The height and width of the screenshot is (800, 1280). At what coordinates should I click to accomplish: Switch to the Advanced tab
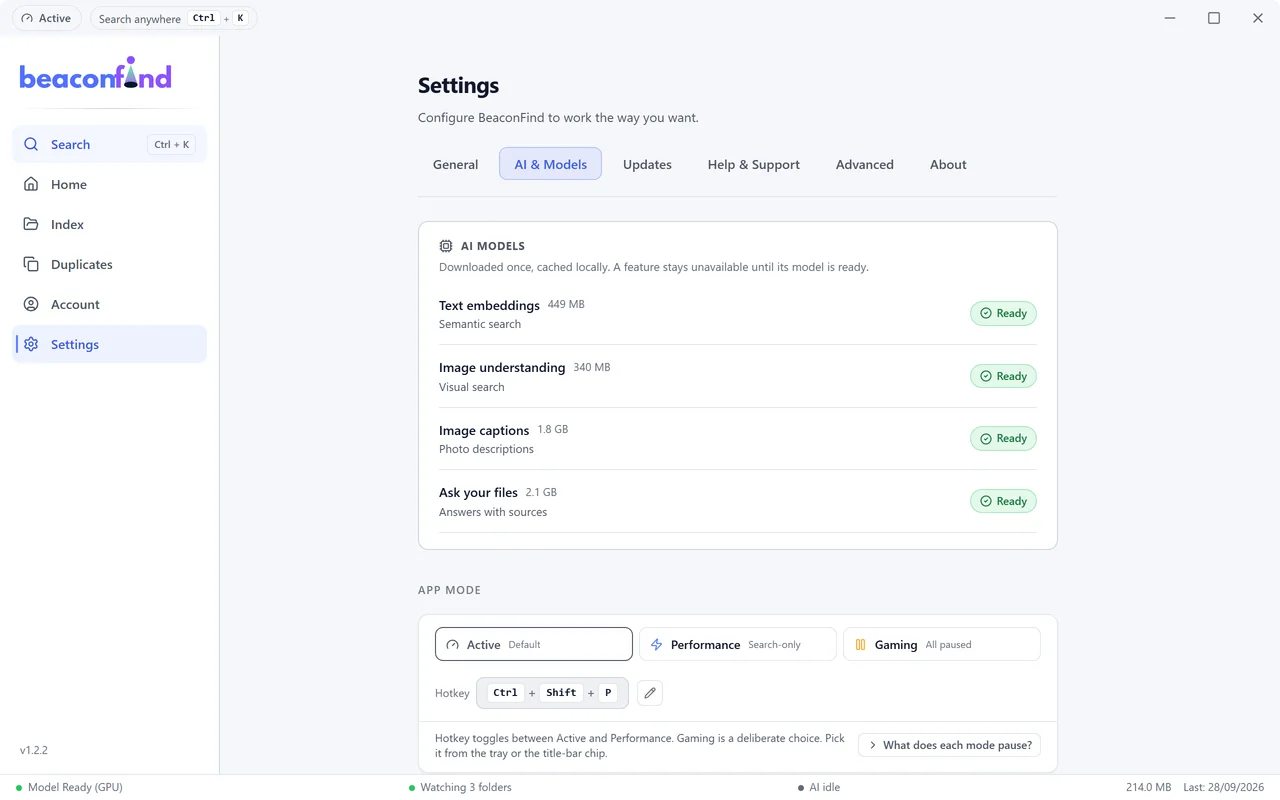pyautogui.click(x=864, y=164)
